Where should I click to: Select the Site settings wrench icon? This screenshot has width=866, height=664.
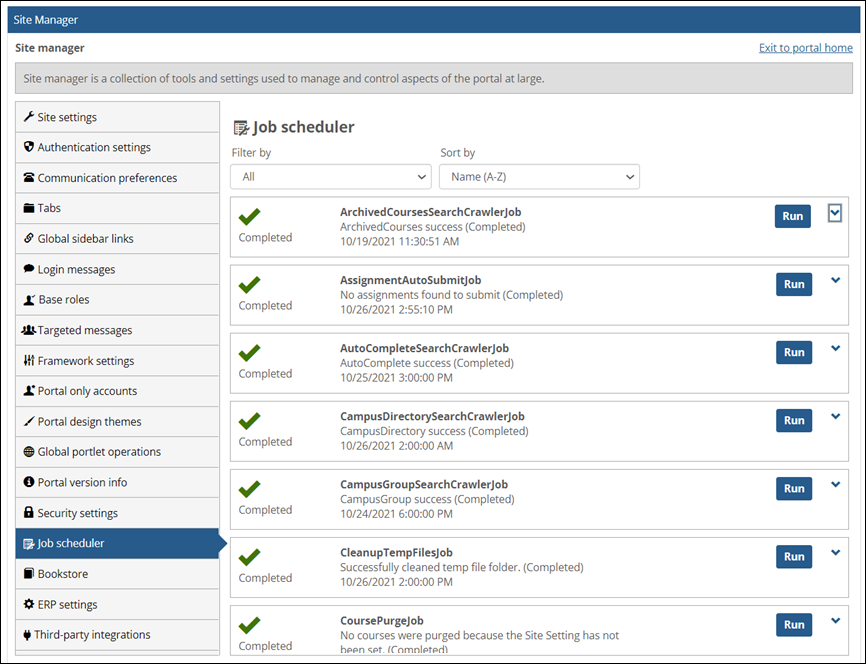point(31,116)
